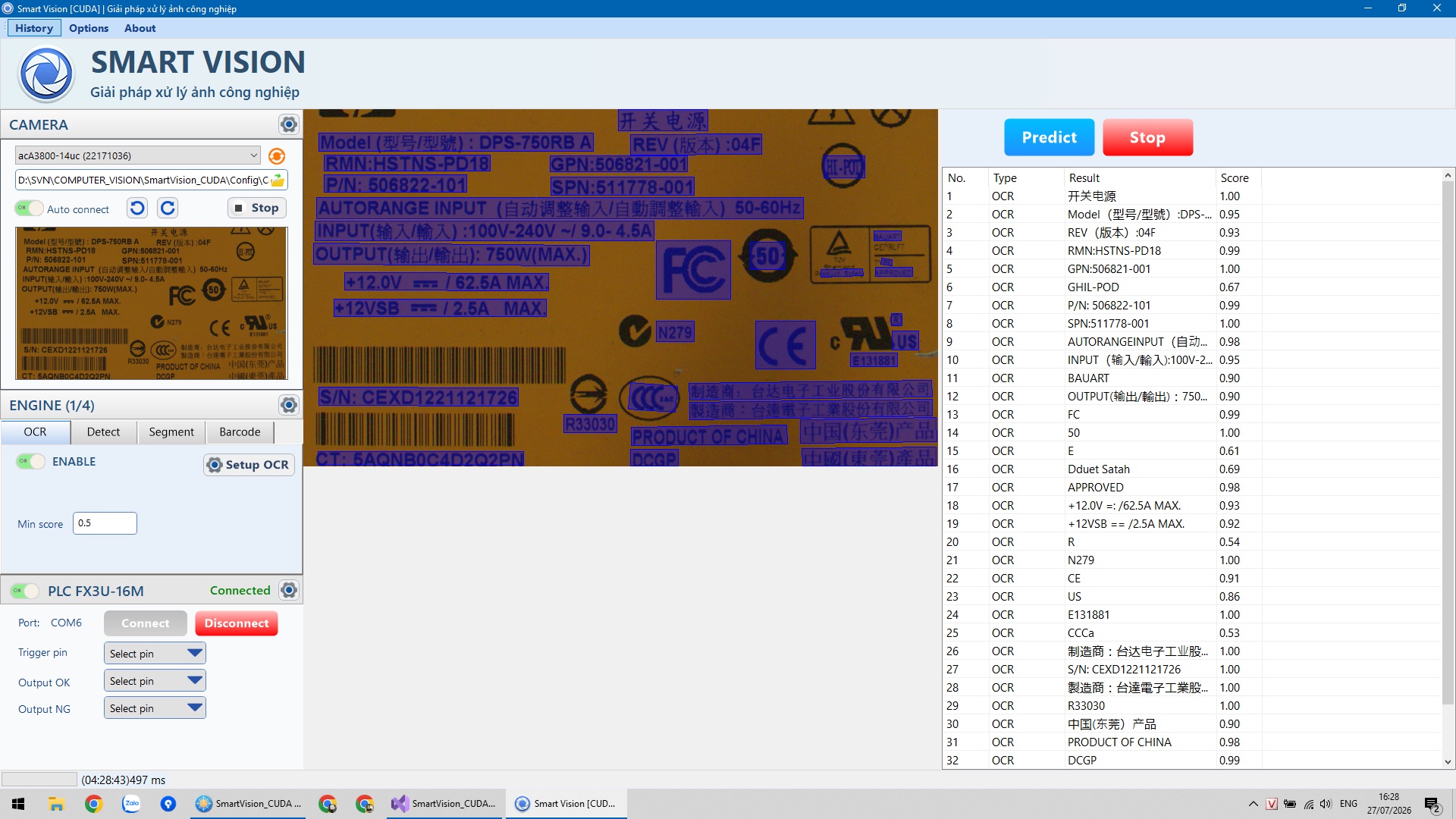1456x819 pixels.
Task: Toggle the PLC FX3U-16M switch
Action: 25,591
